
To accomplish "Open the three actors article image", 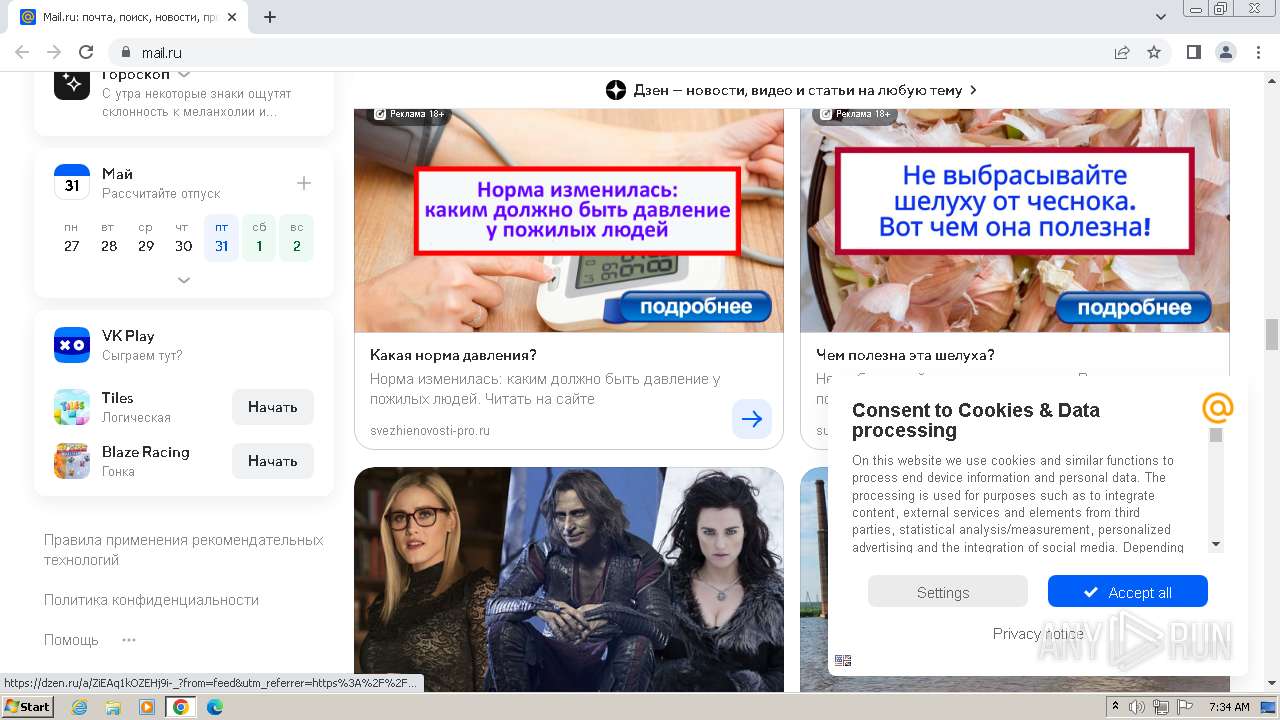I will pos(569,580).
